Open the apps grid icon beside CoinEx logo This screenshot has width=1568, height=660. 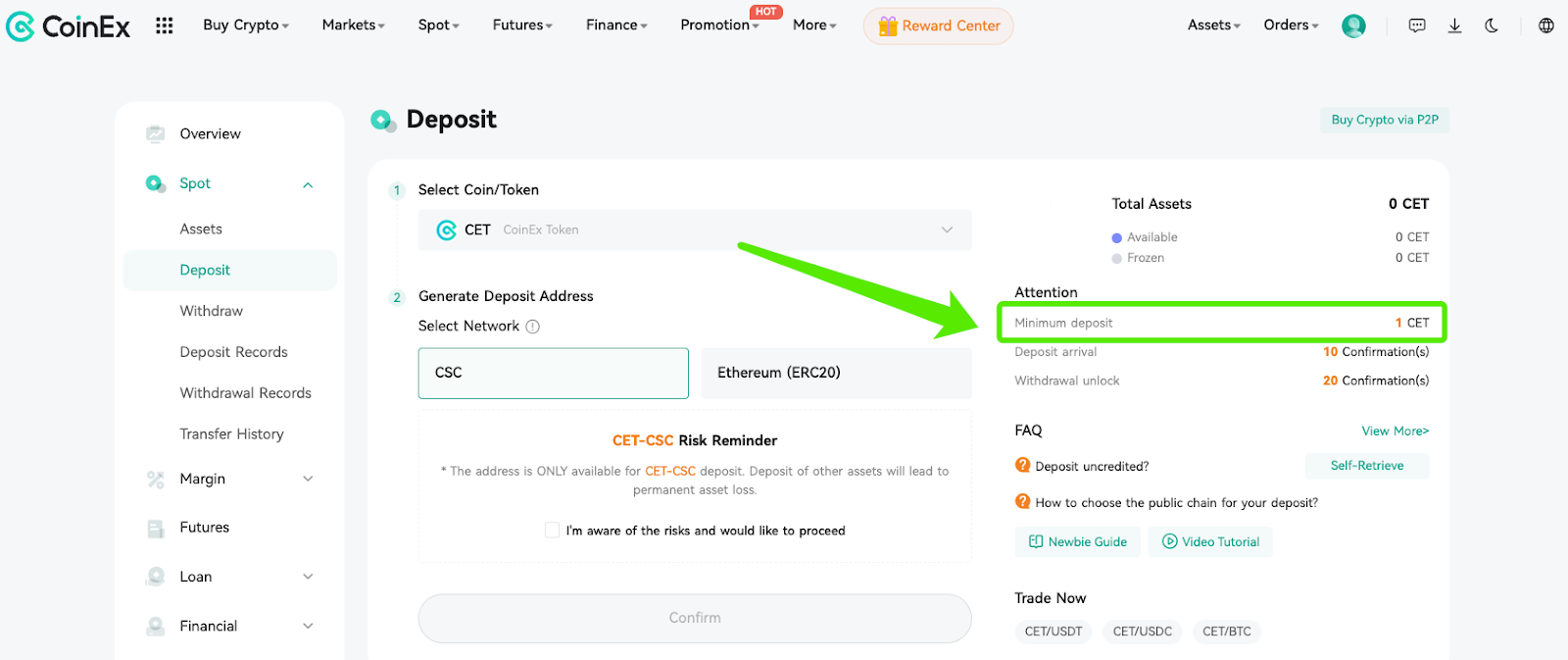pos(165,25)
